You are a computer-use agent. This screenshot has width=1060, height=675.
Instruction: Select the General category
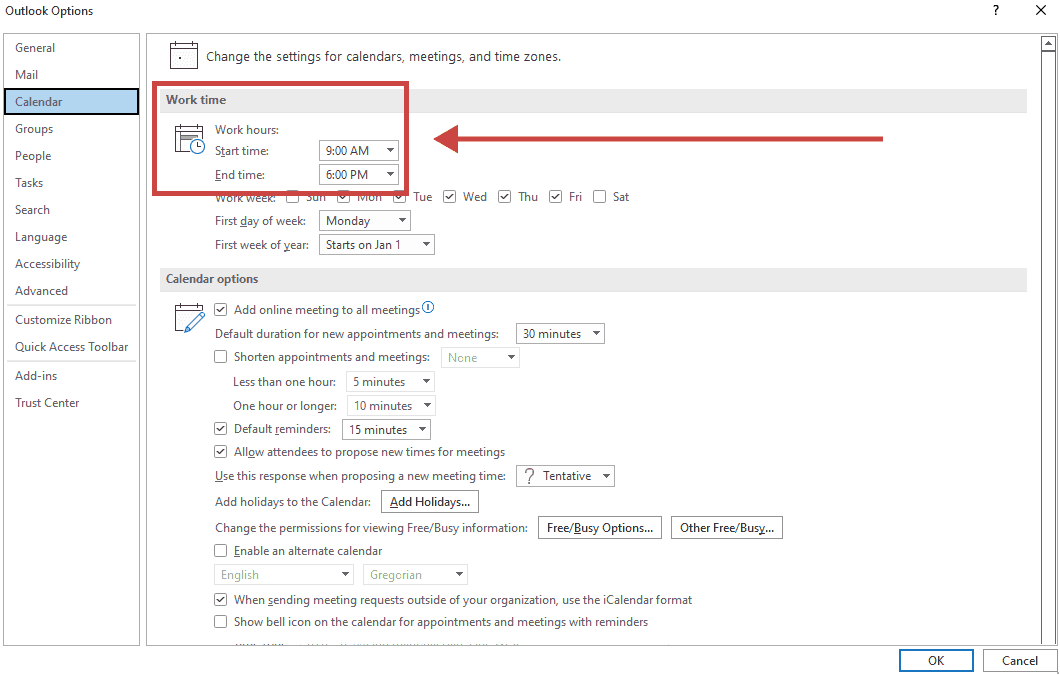[x=71, y=48]
